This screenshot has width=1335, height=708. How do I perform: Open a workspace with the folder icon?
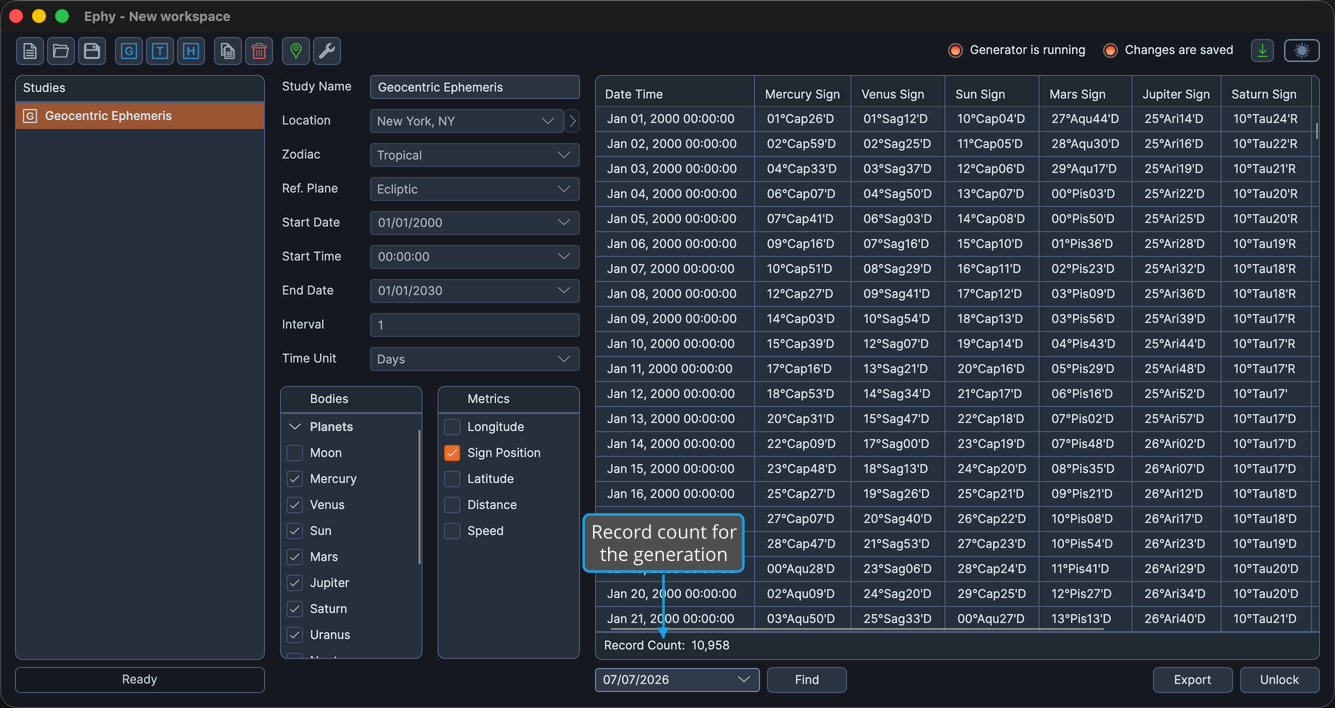click(x=61, y=51)
